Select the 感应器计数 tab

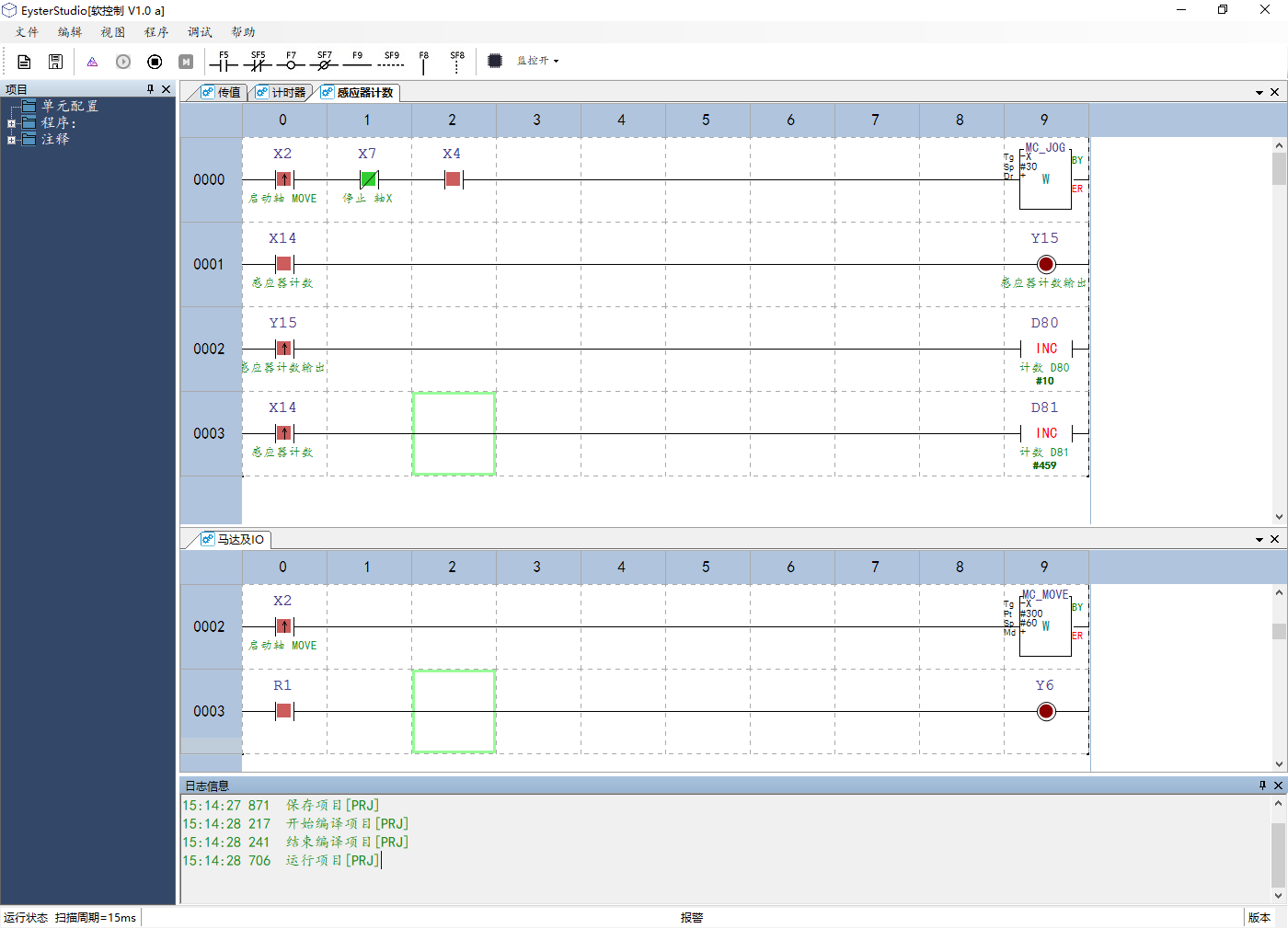(x=358, y=93)
